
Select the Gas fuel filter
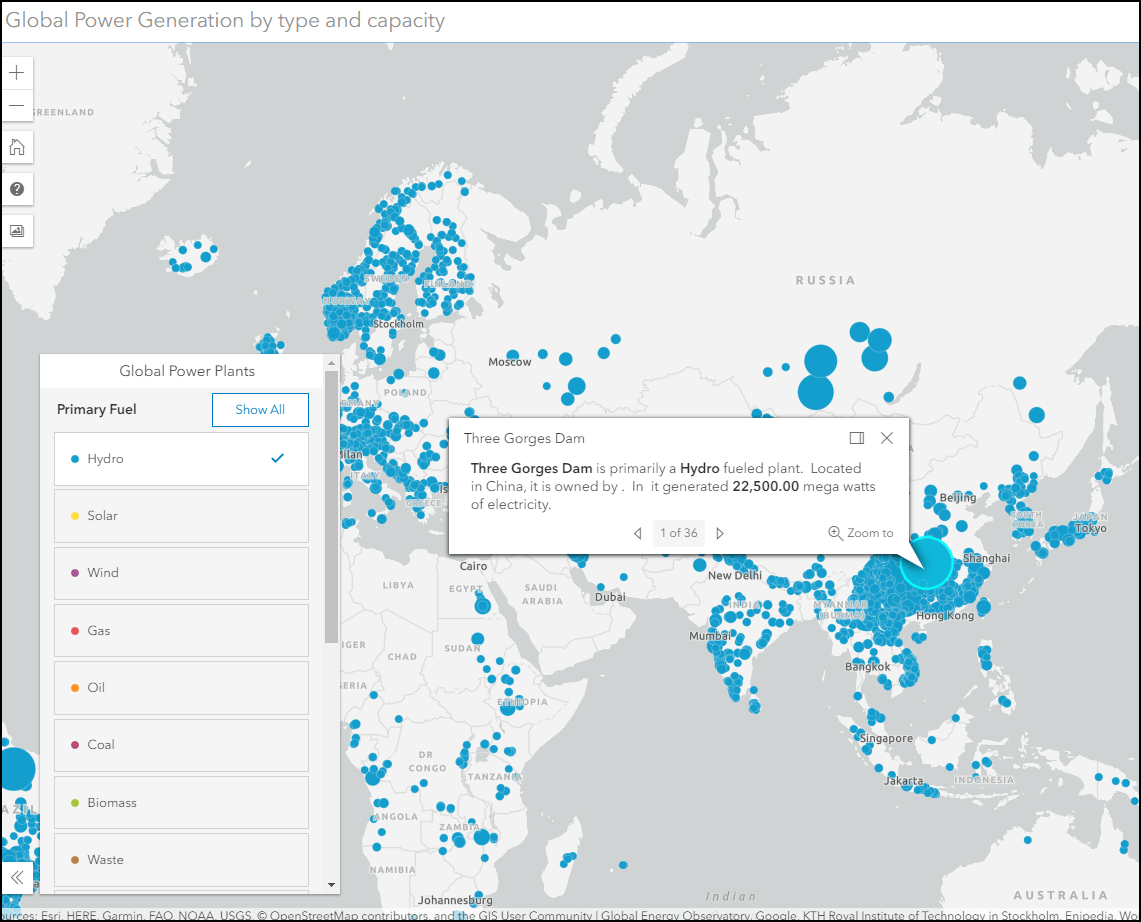point(181,630)
